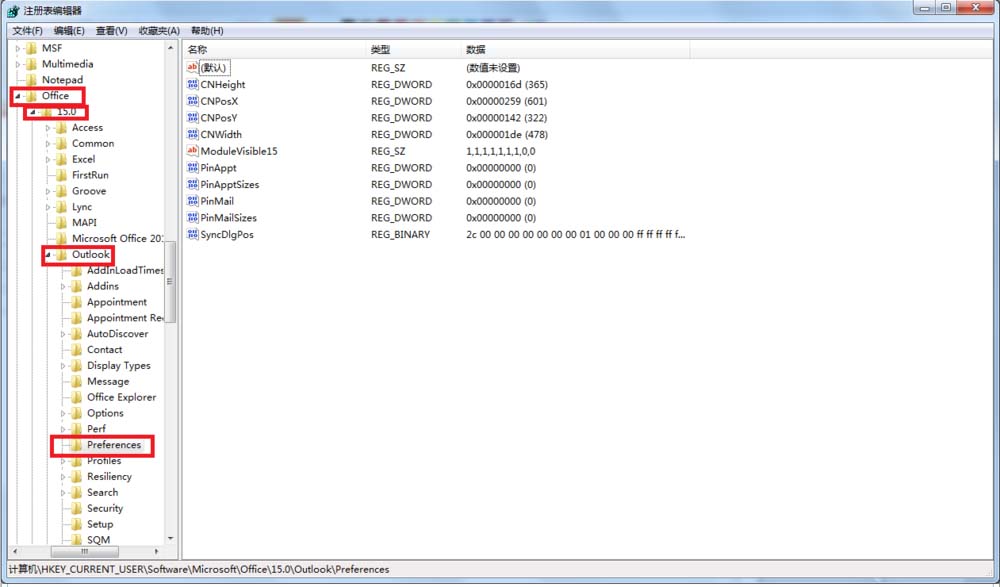
Task: Click the Registry Editor title bar icon
Action: [13, 10]
